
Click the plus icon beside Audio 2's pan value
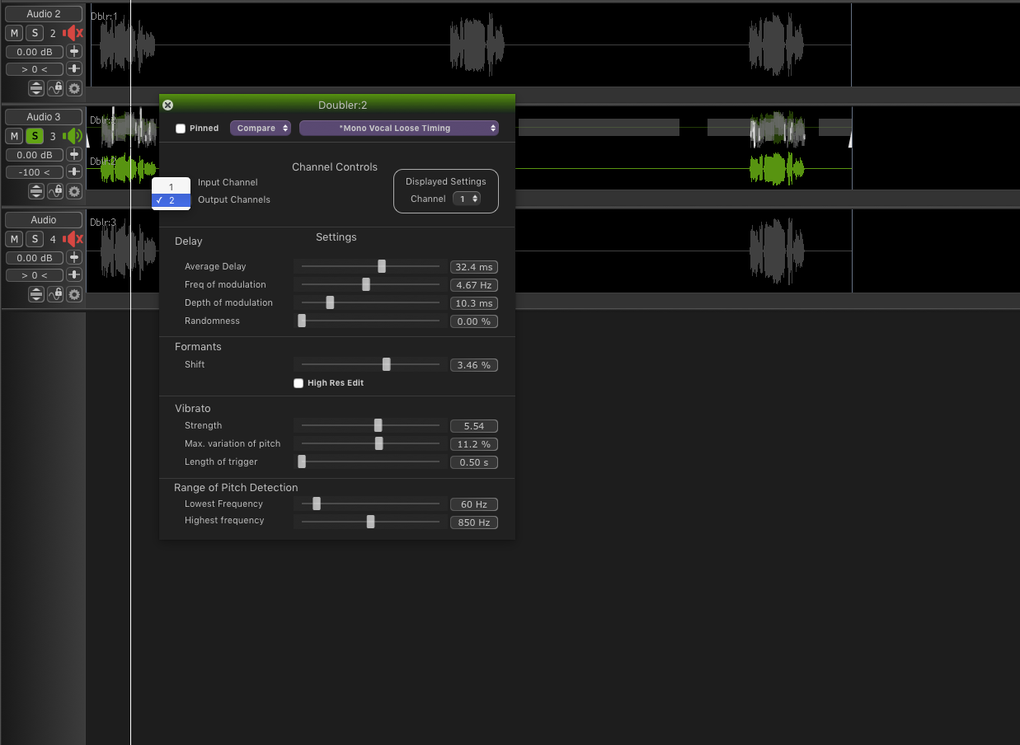tap(74, 69)
